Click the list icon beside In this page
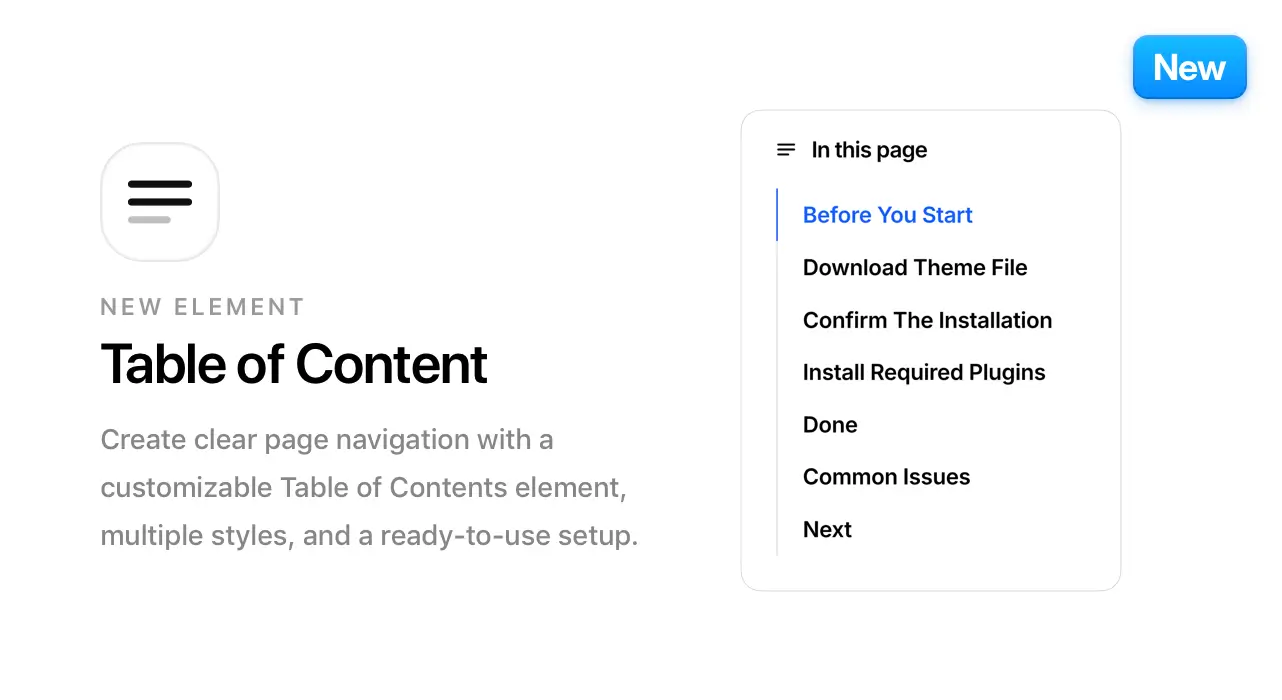The width and height of the screenshot is (1282, 700). 786,150
